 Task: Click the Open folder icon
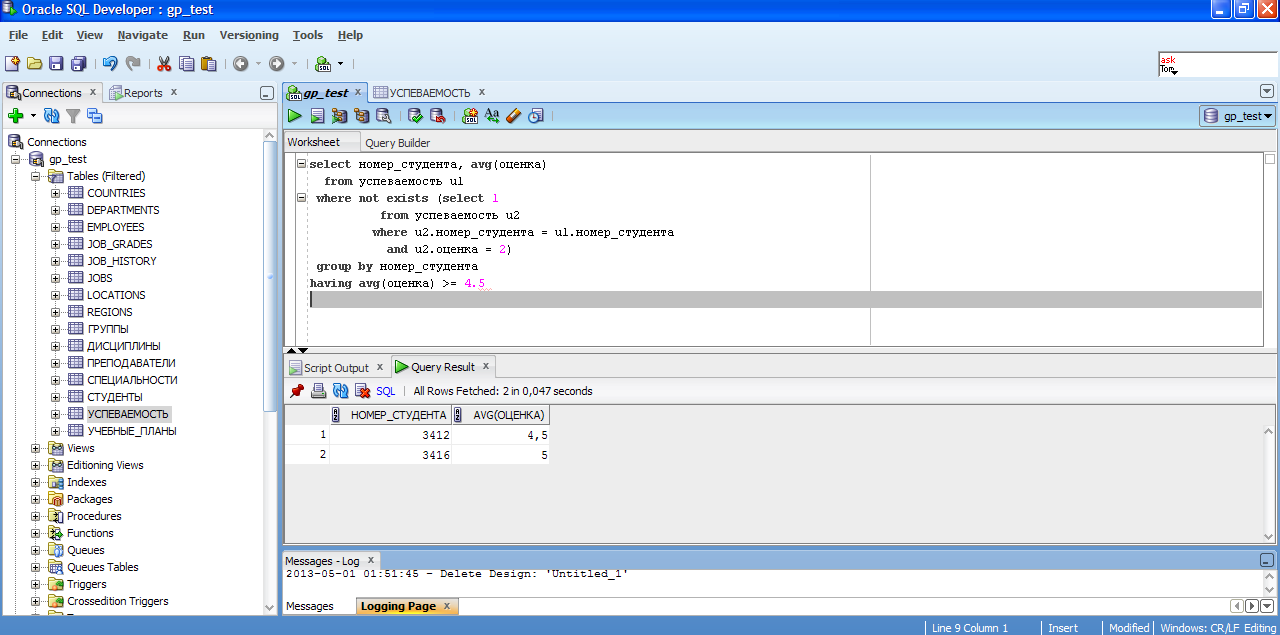click(x=35, y=63)
